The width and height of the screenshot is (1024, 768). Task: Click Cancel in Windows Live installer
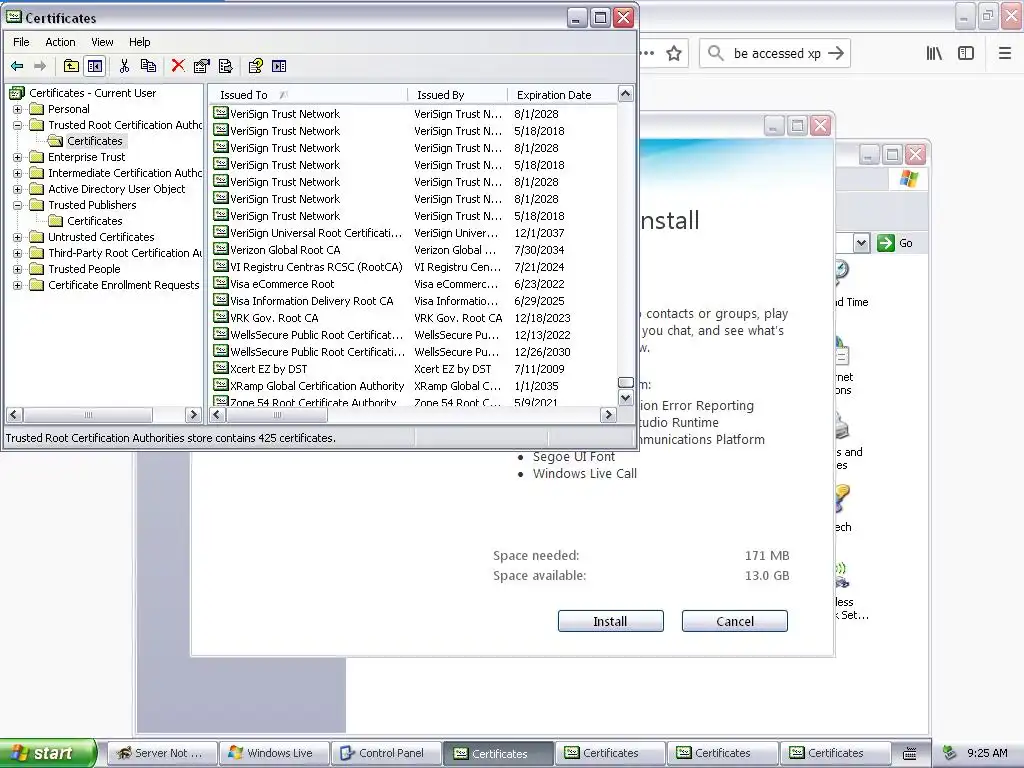(x=735, y=621)
